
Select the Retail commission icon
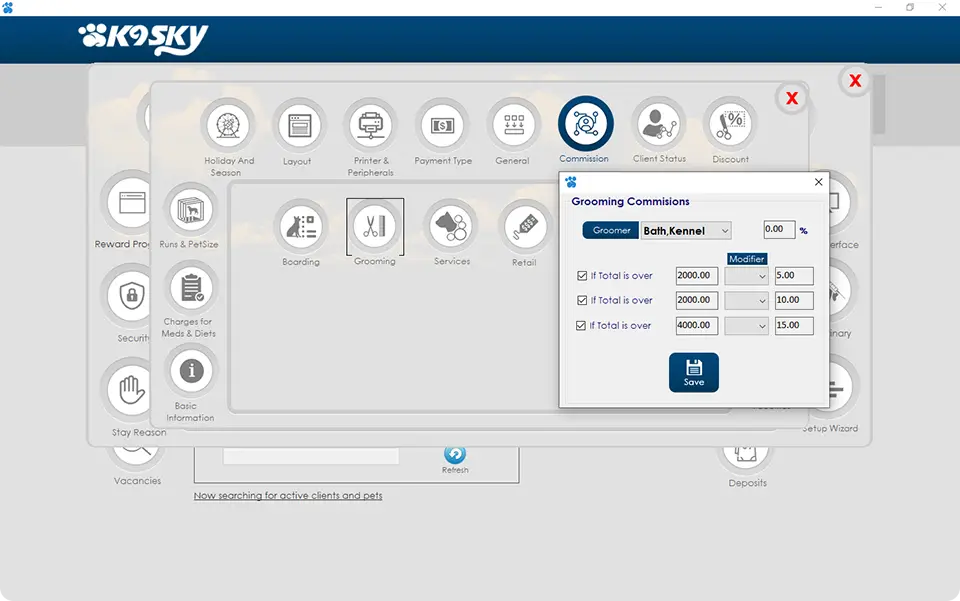(524, 228)
